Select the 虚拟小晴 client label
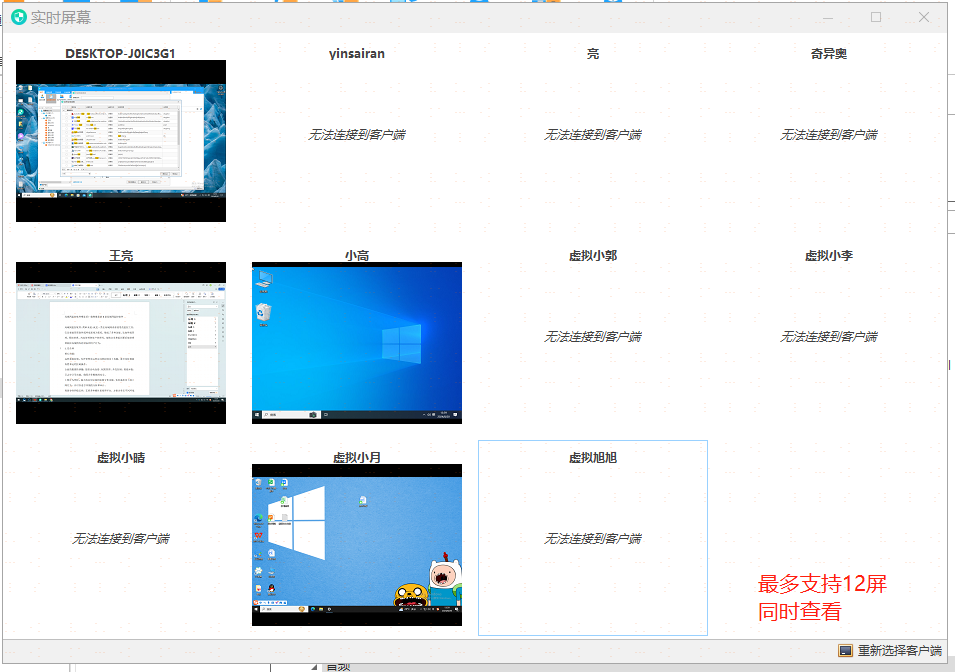 point(121,458)
